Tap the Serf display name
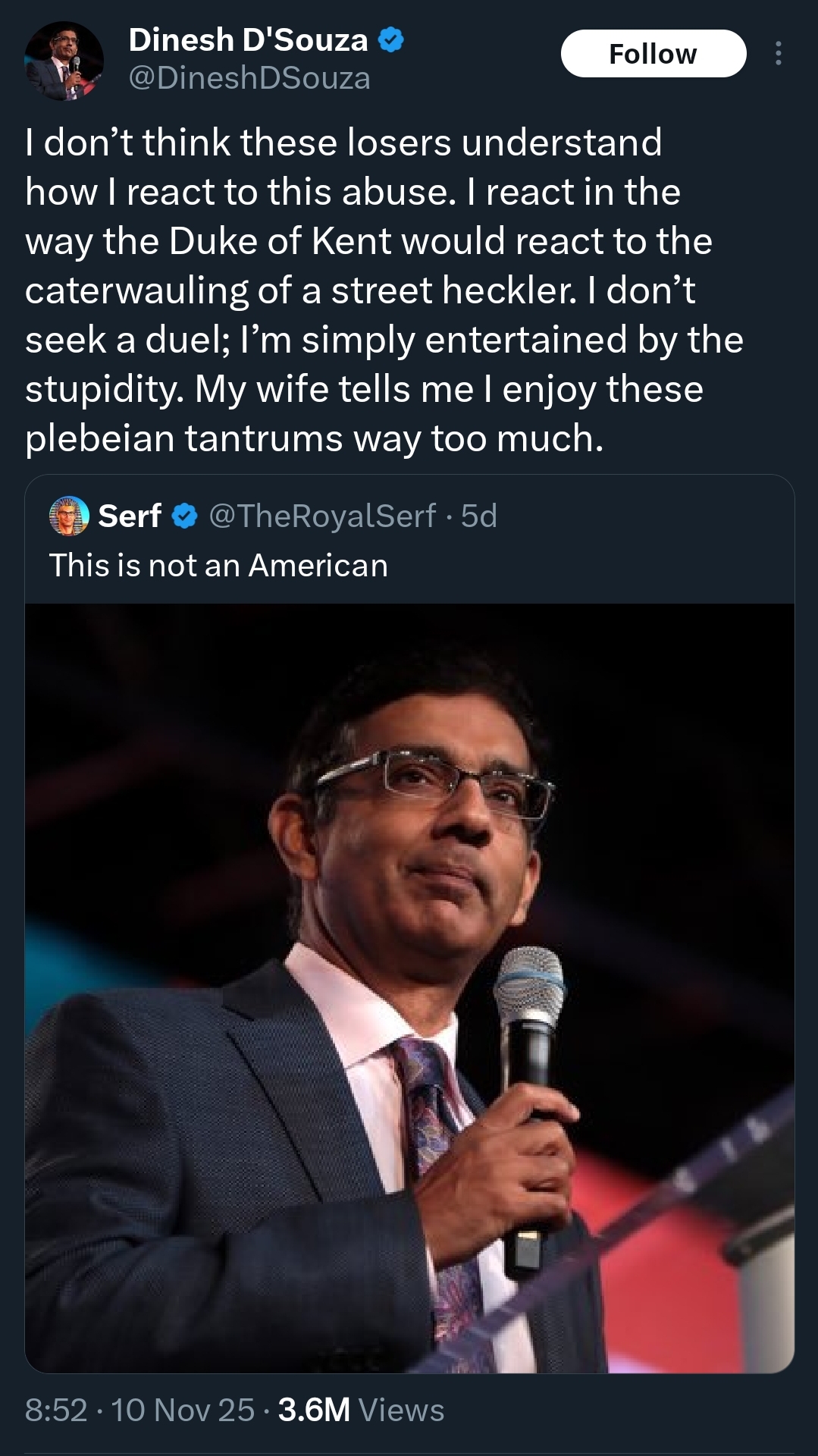The image size is (818, 1456). coord(130,516)
